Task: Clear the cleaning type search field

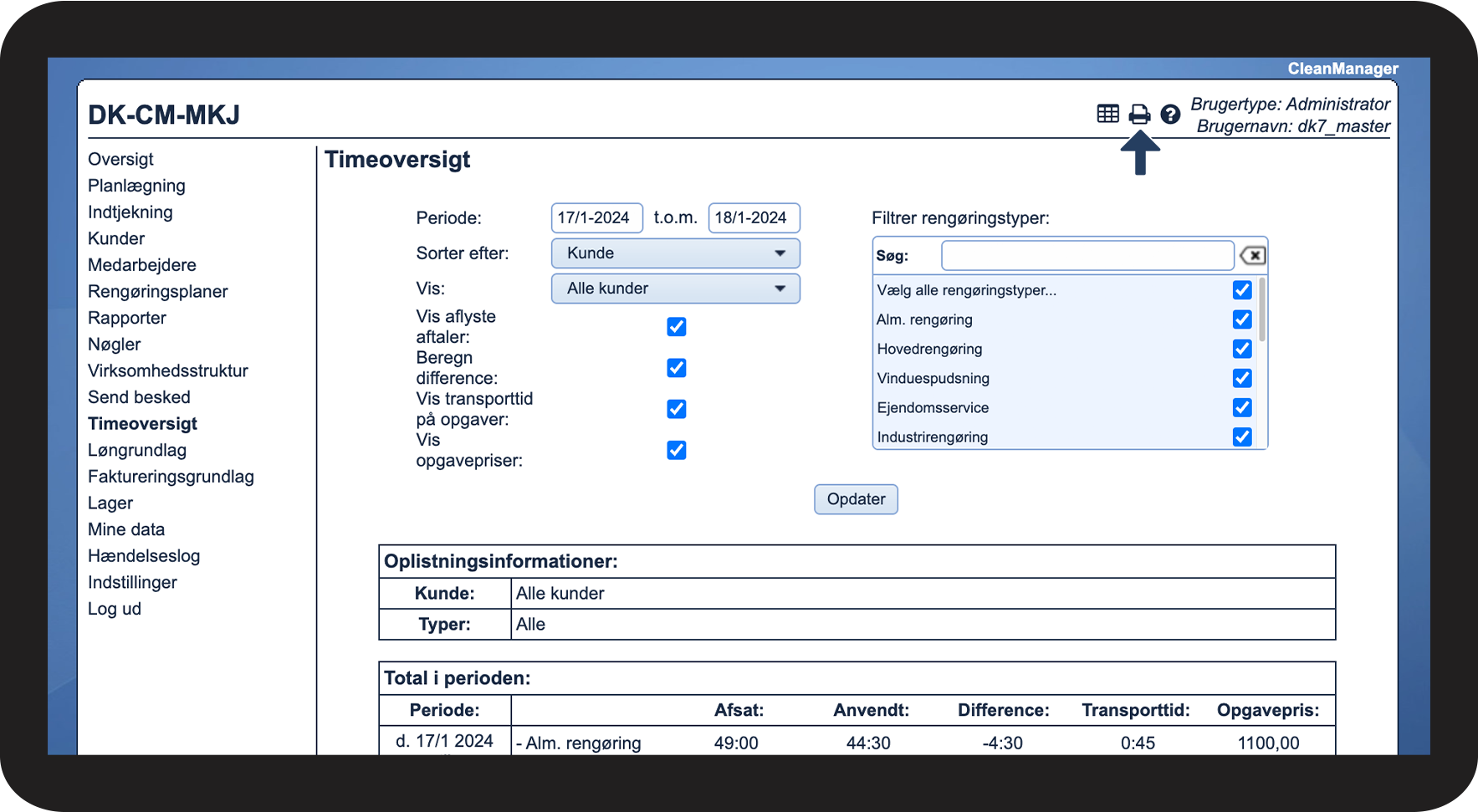Action: pyautogui.click(x=1252, y=256)
